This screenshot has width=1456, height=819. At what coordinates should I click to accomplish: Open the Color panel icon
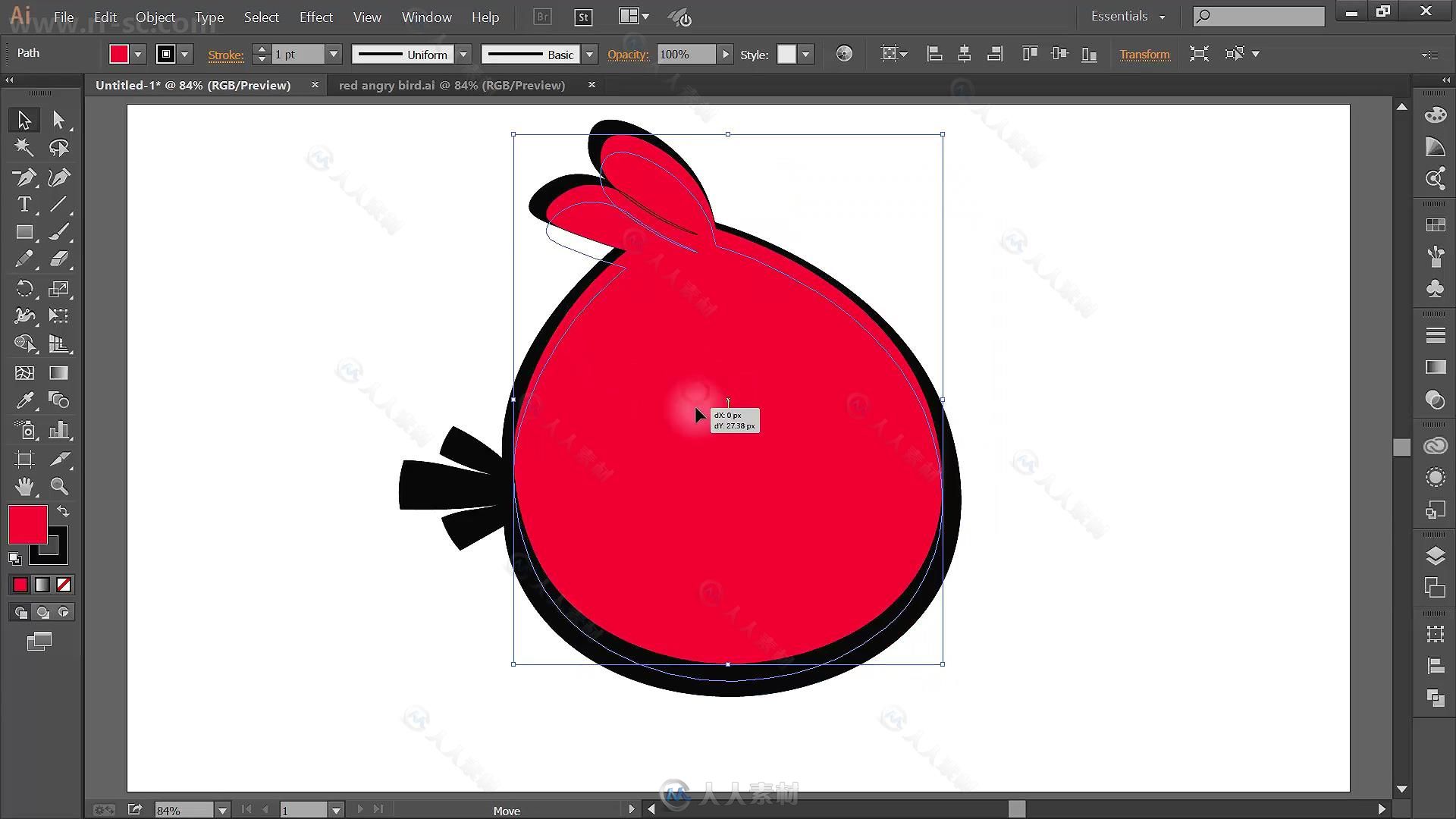coord(1435,115)
